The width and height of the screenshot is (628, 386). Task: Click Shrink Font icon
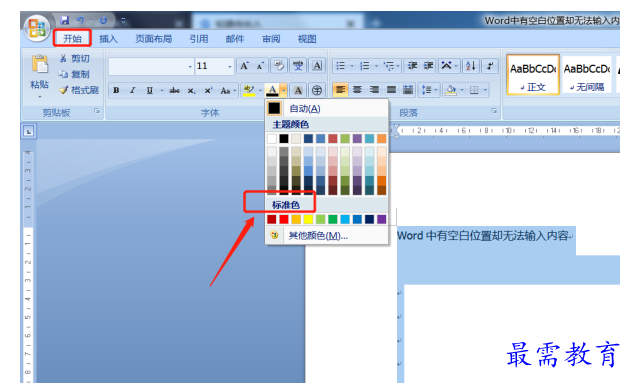click(x=260, y=66)
